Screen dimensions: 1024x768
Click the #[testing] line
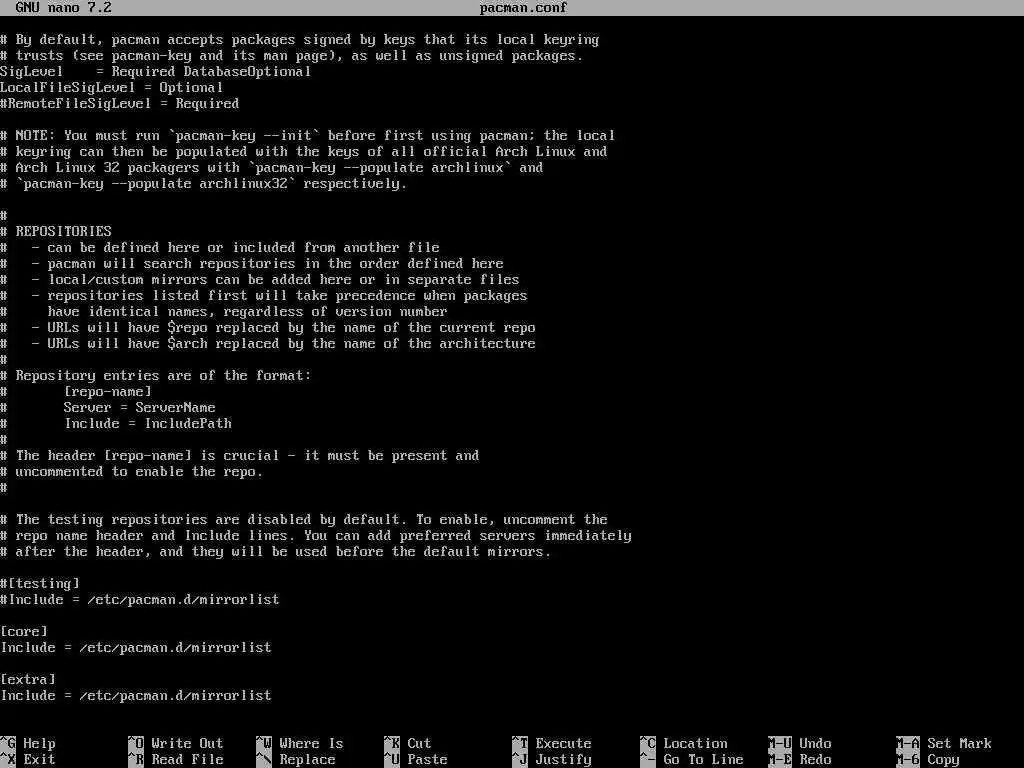point(40,583)
